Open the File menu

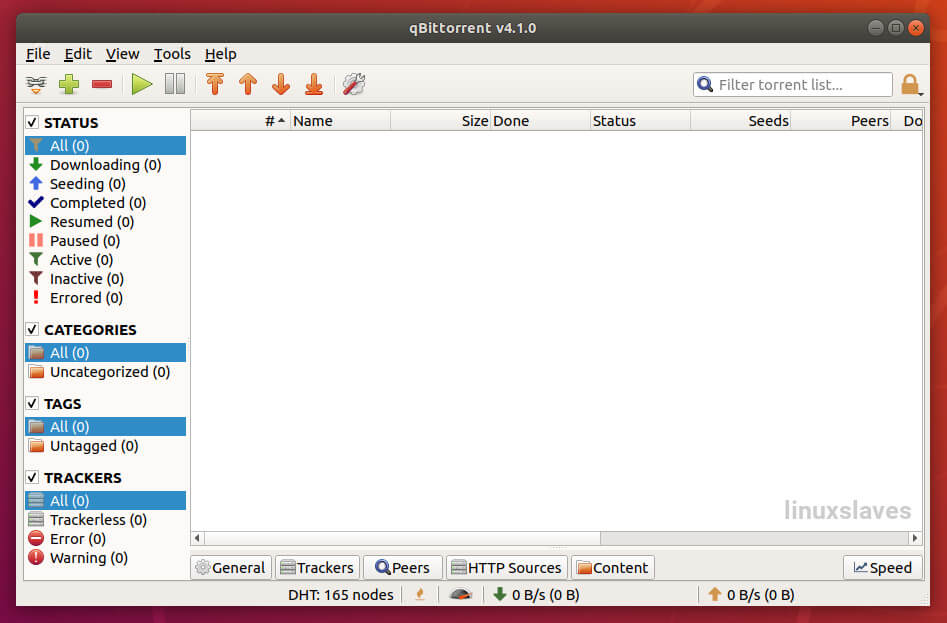(38, 54)
